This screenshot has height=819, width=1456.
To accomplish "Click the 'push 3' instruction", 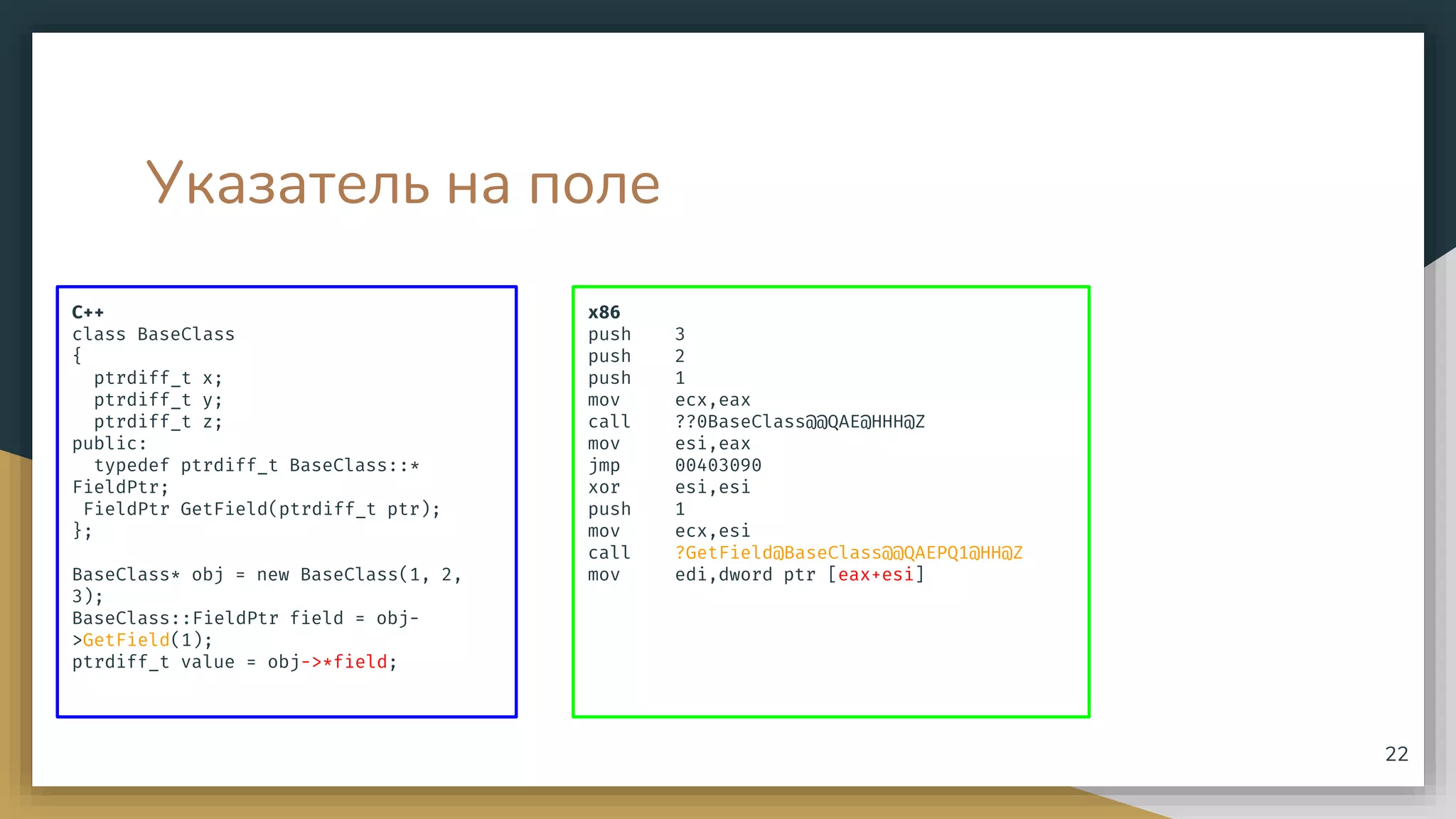I will pos(636,334).
